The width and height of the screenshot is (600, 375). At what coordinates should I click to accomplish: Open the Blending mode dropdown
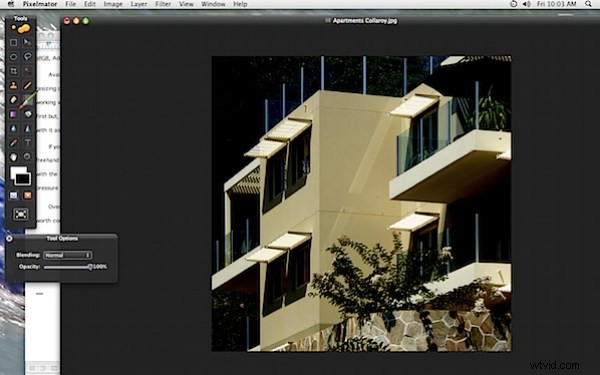tap(67, 255)
